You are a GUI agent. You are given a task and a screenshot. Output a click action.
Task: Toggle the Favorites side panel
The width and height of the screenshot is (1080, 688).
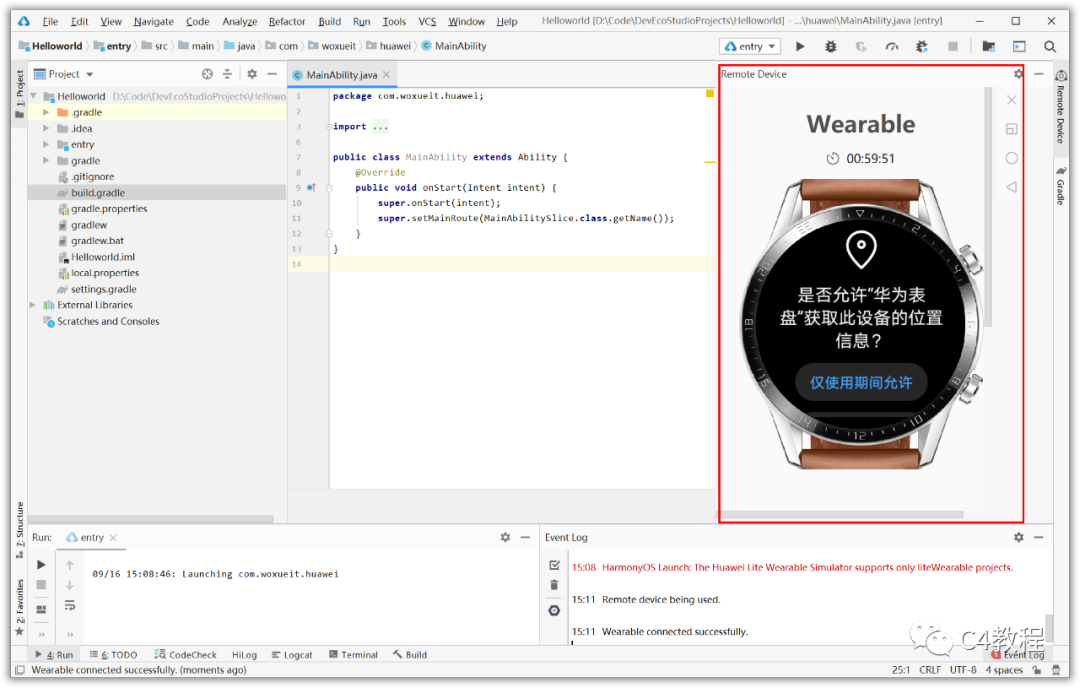[x=19, y=608]
